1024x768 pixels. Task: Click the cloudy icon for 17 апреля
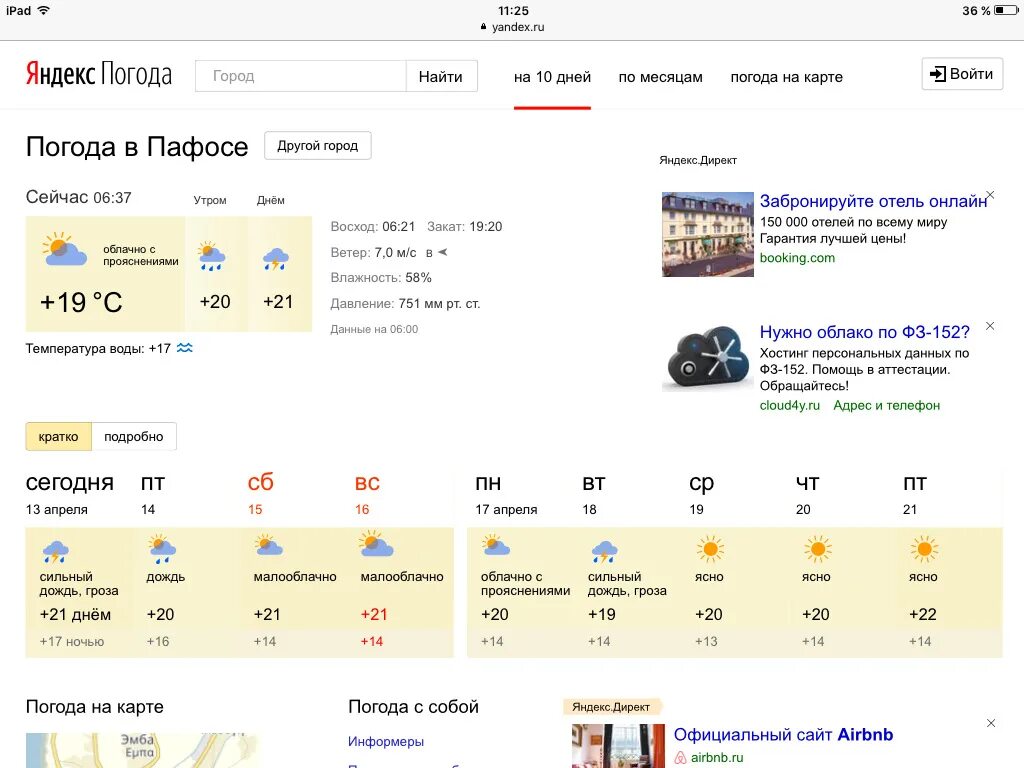click(x=495, y=545)
